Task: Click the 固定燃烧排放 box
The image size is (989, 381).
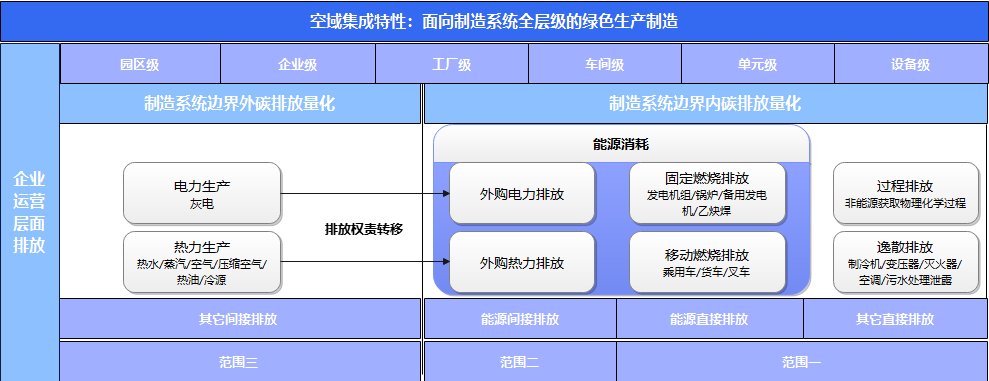Action: pyautogui.click(x=707, y=193)
